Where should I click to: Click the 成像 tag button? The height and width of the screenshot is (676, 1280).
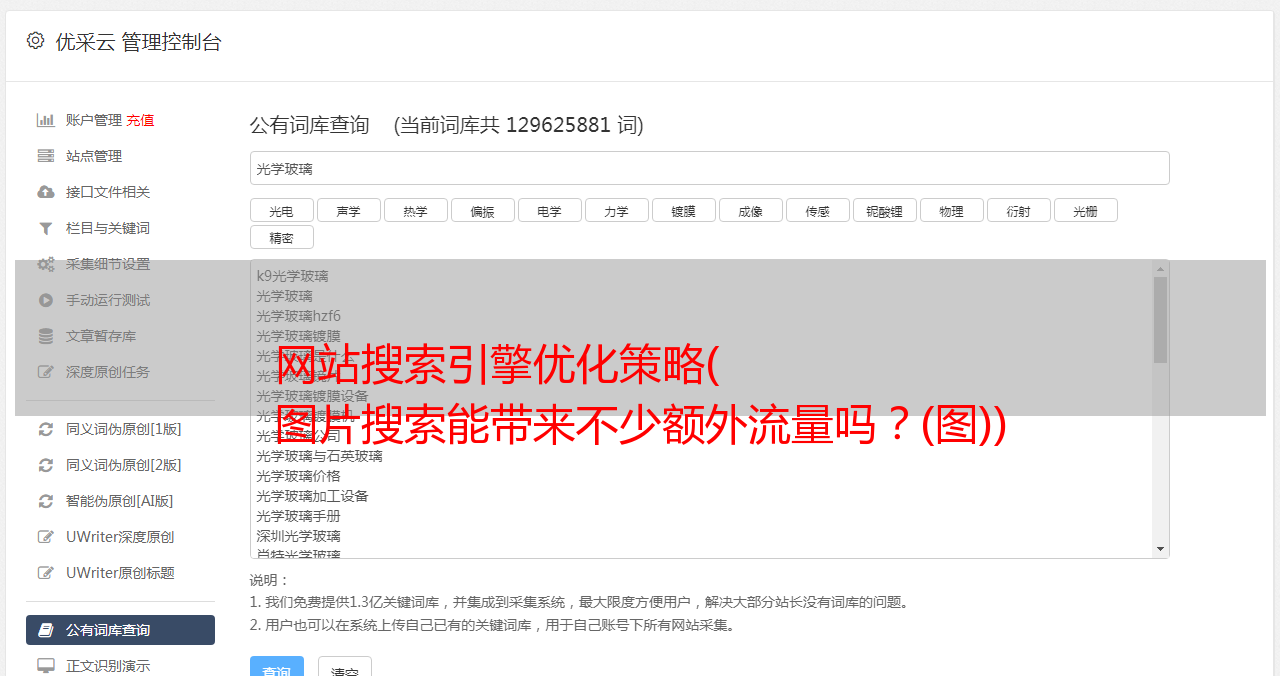tap(750, 210)
